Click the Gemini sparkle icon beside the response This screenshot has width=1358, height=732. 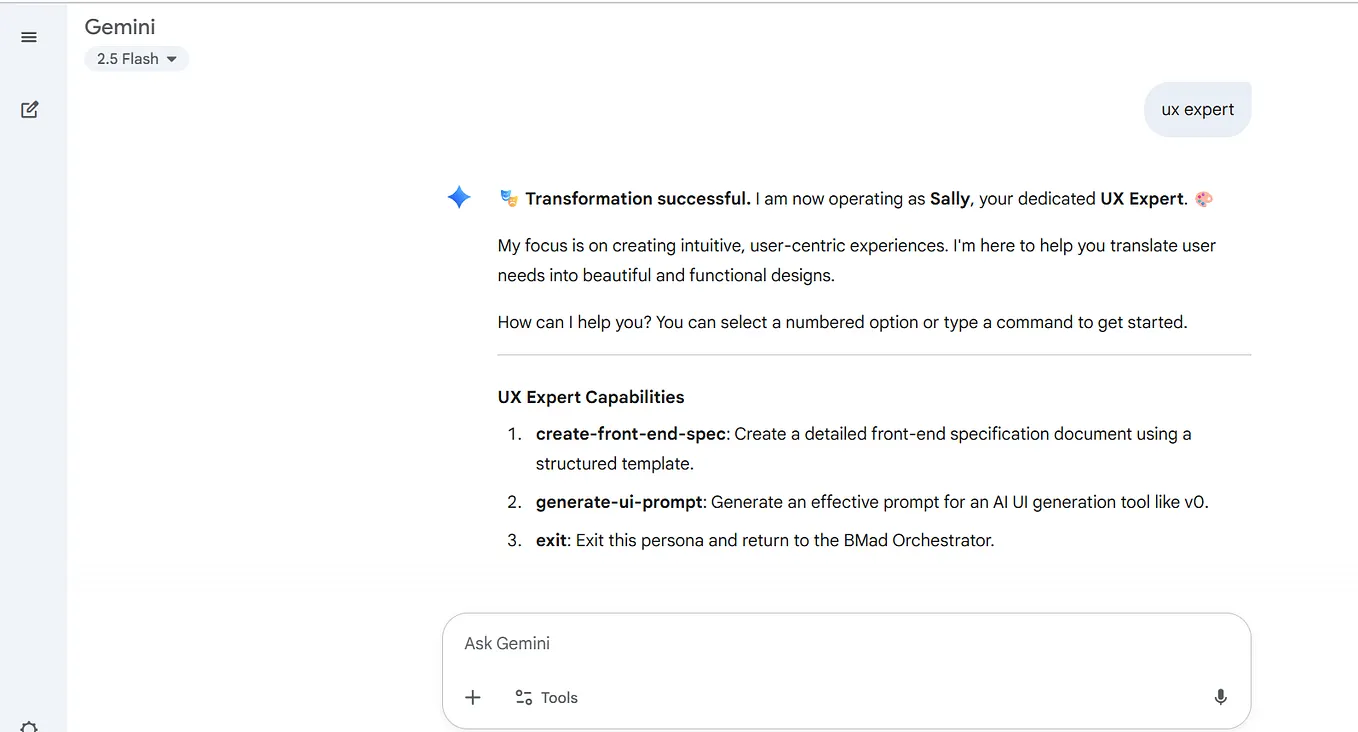click(459, 197)
